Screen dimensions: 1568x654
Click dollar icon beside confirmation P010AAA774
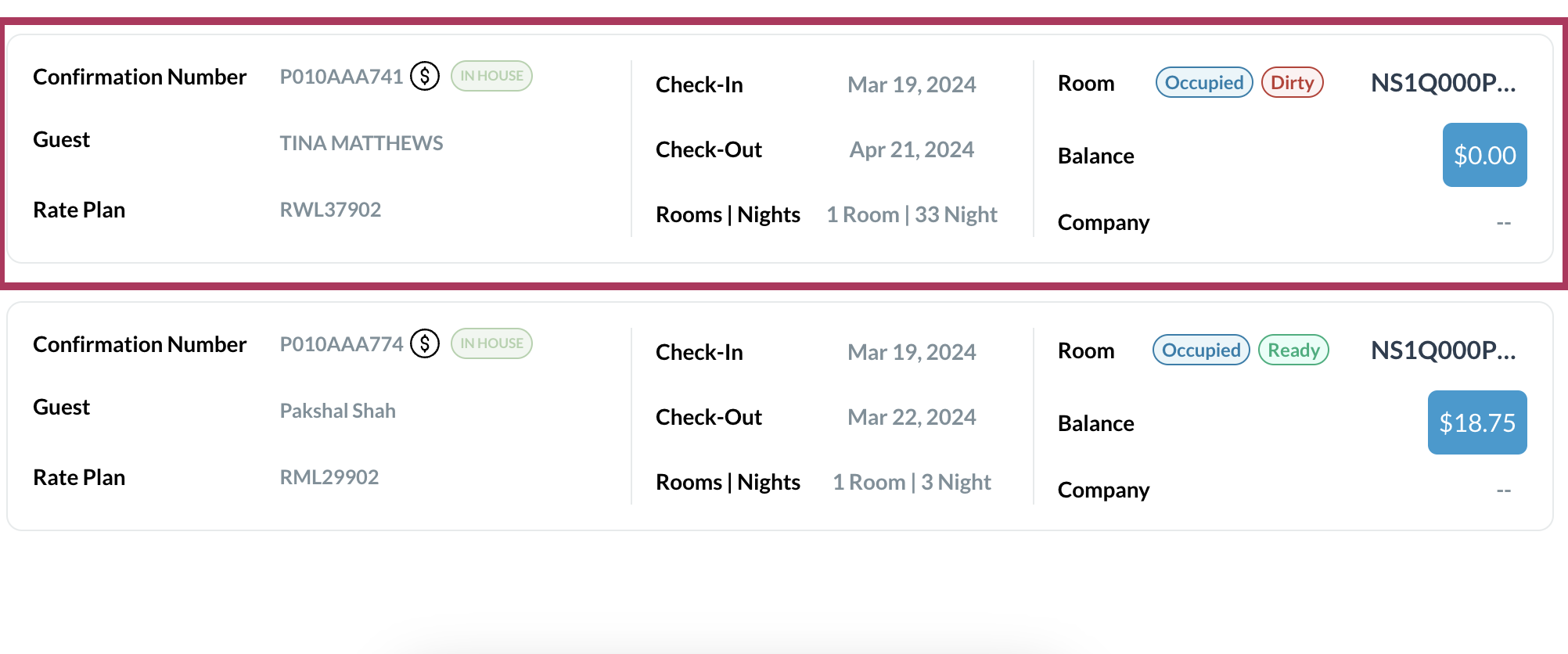[x=425, y=343]
